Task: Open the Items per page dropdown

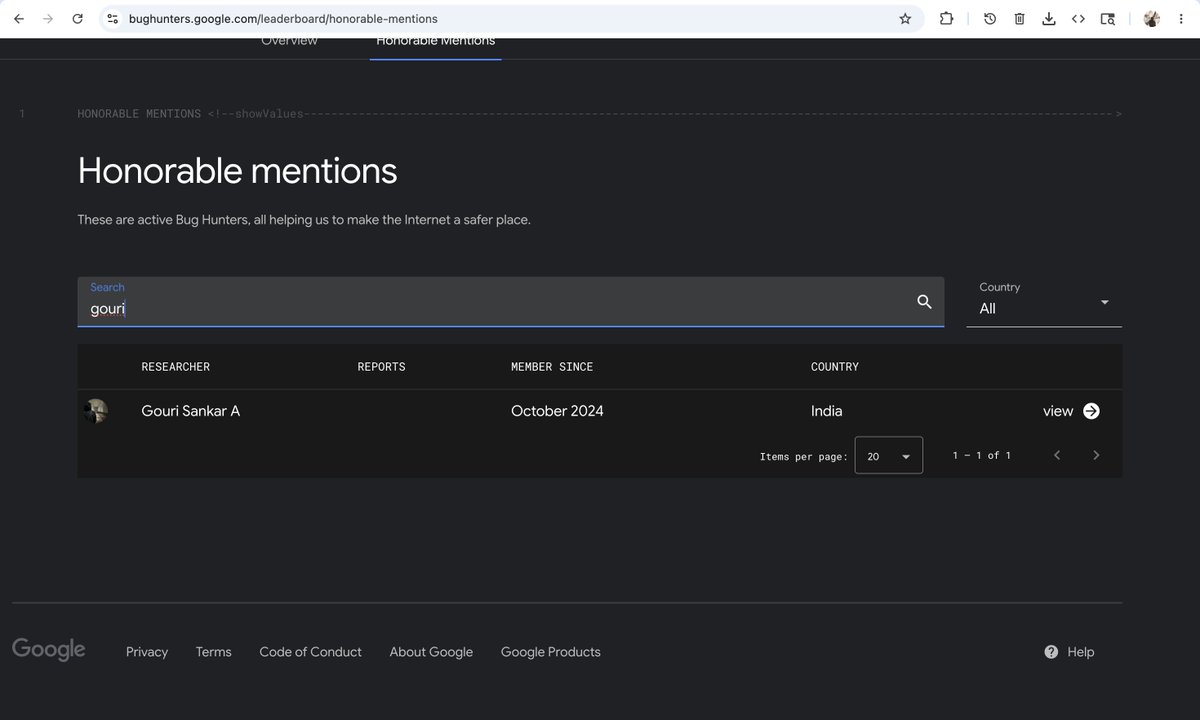Action: point(889,455)
